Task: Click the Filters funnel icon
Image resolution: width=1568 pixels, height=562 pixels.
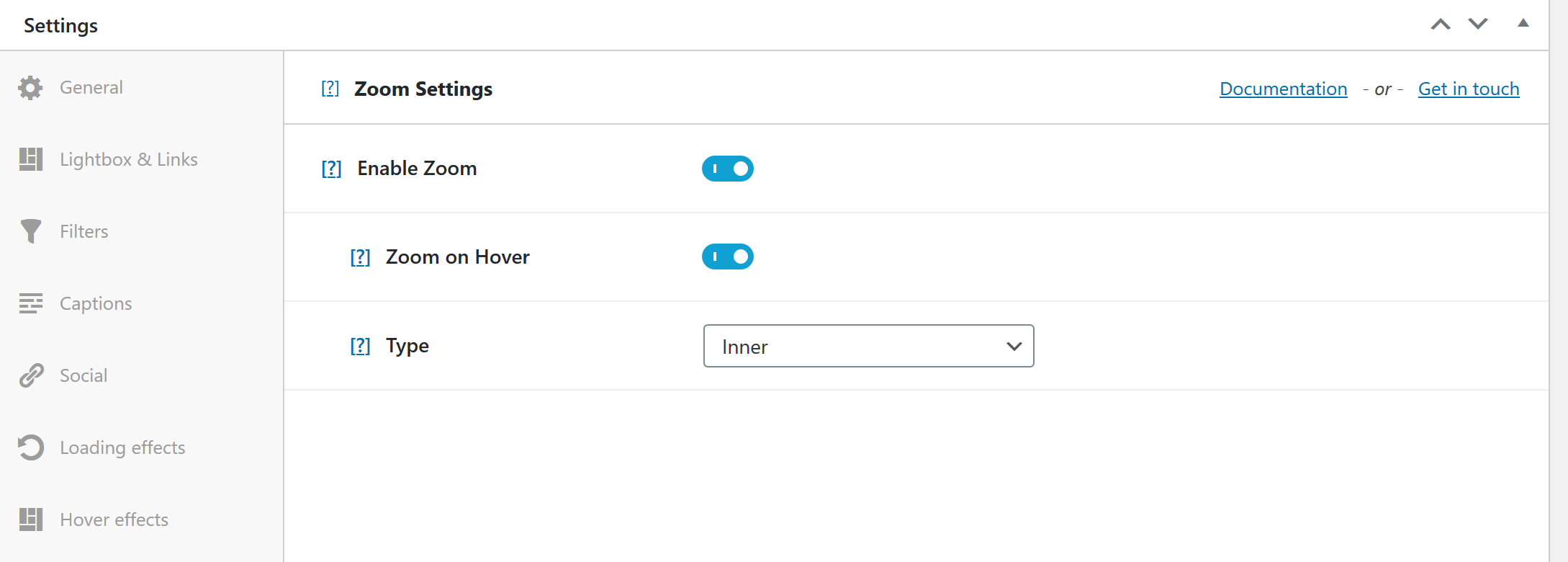Action: click(31, 231)
